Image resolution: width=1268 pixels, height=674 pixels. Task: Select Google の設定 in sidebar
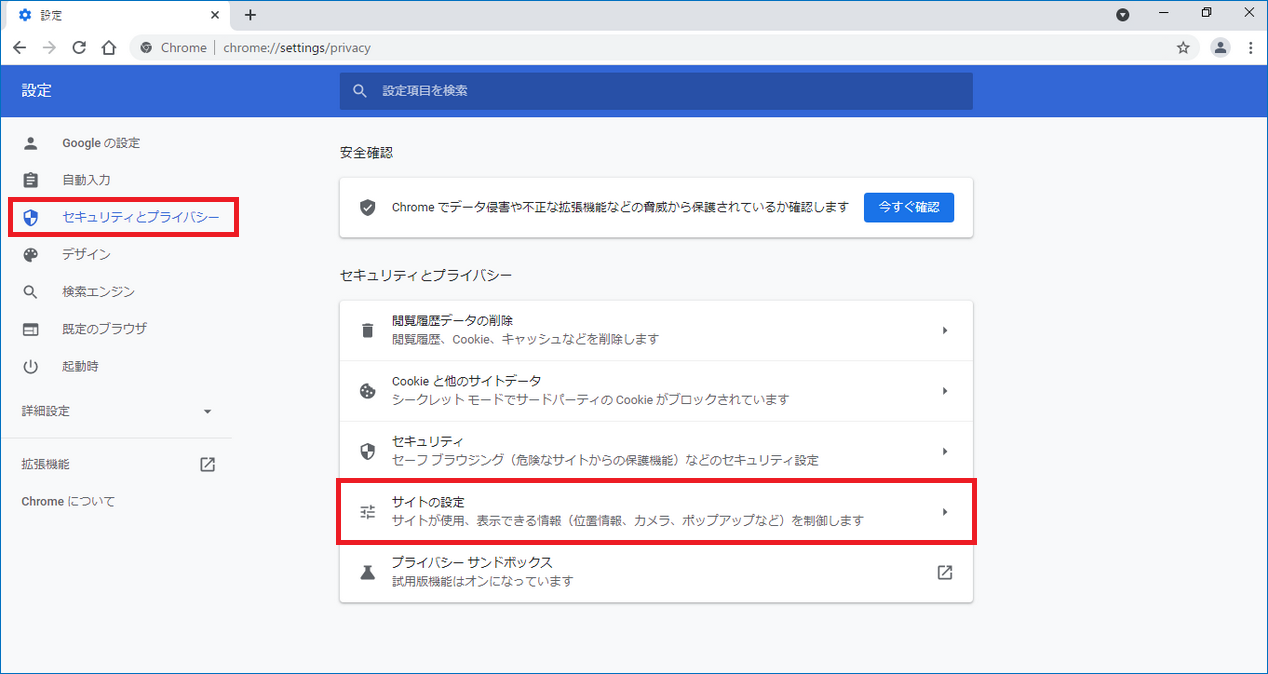(x=101, y=143)
